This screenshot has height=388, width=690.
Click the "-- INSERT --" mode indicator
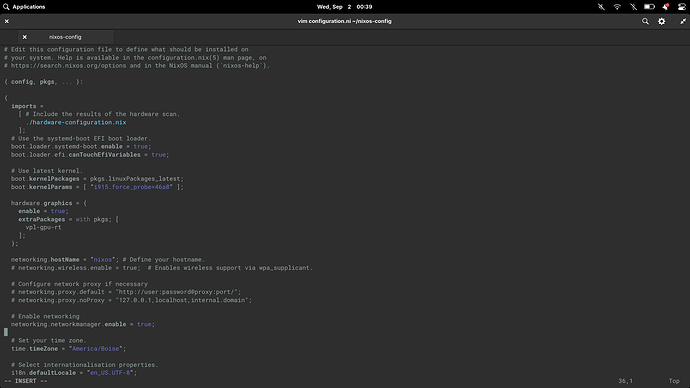click(x=26, y=381)
